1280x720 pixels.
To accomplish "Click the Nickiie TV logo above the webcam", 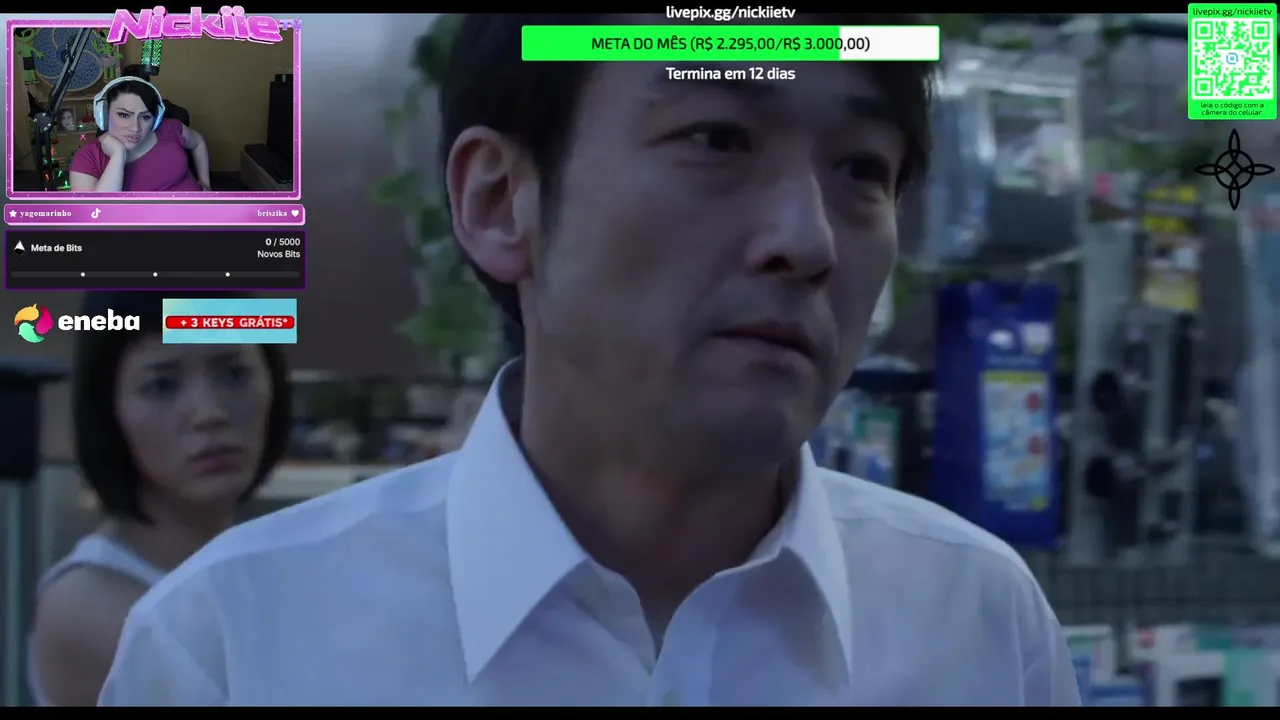I will click(205, 26).
